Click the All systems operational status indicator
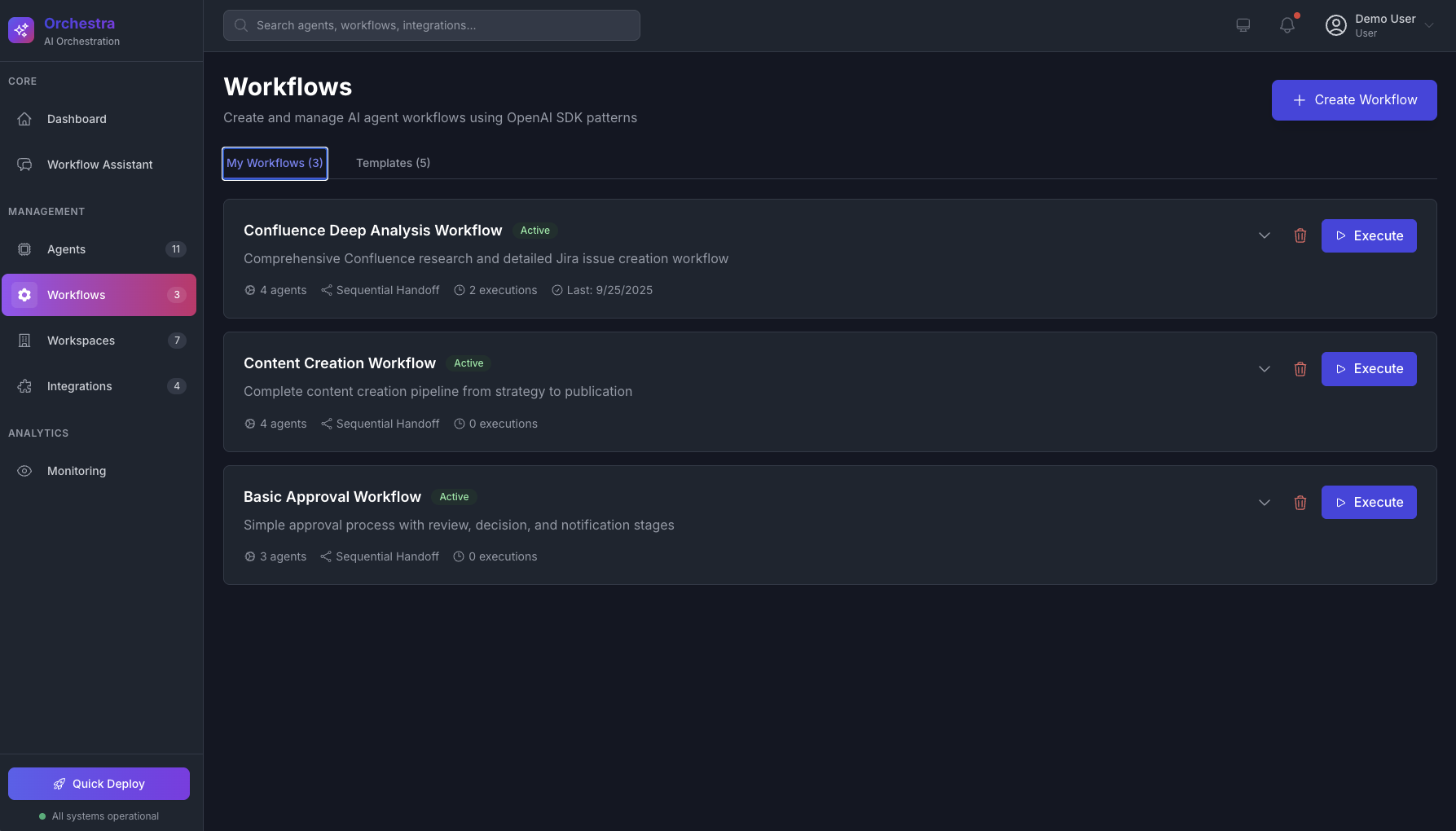This screenshot has width=1456, height=831. (99, 816)
